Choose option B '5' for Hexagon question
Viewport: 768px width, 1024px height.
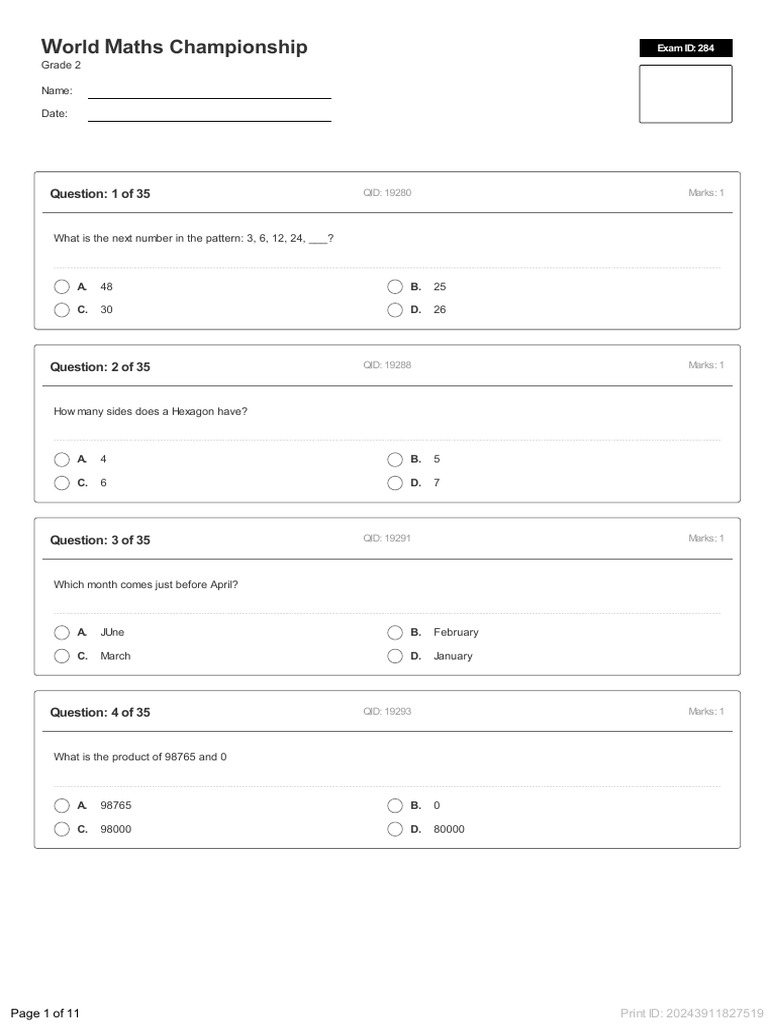point(395,460)
